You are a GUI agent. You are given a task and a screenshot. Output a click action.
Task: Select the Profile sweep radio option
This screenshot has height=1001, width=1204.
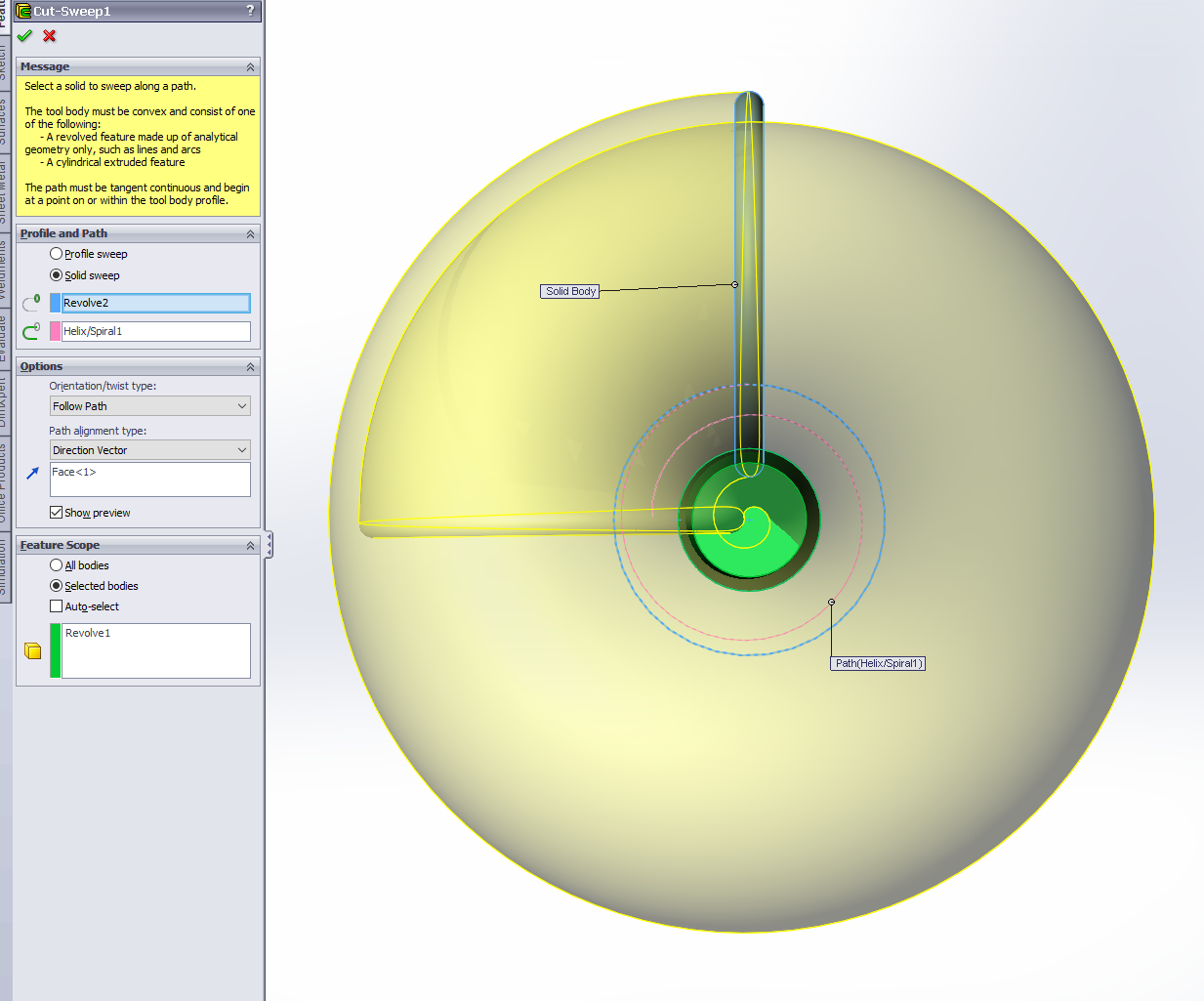(57, 254)
